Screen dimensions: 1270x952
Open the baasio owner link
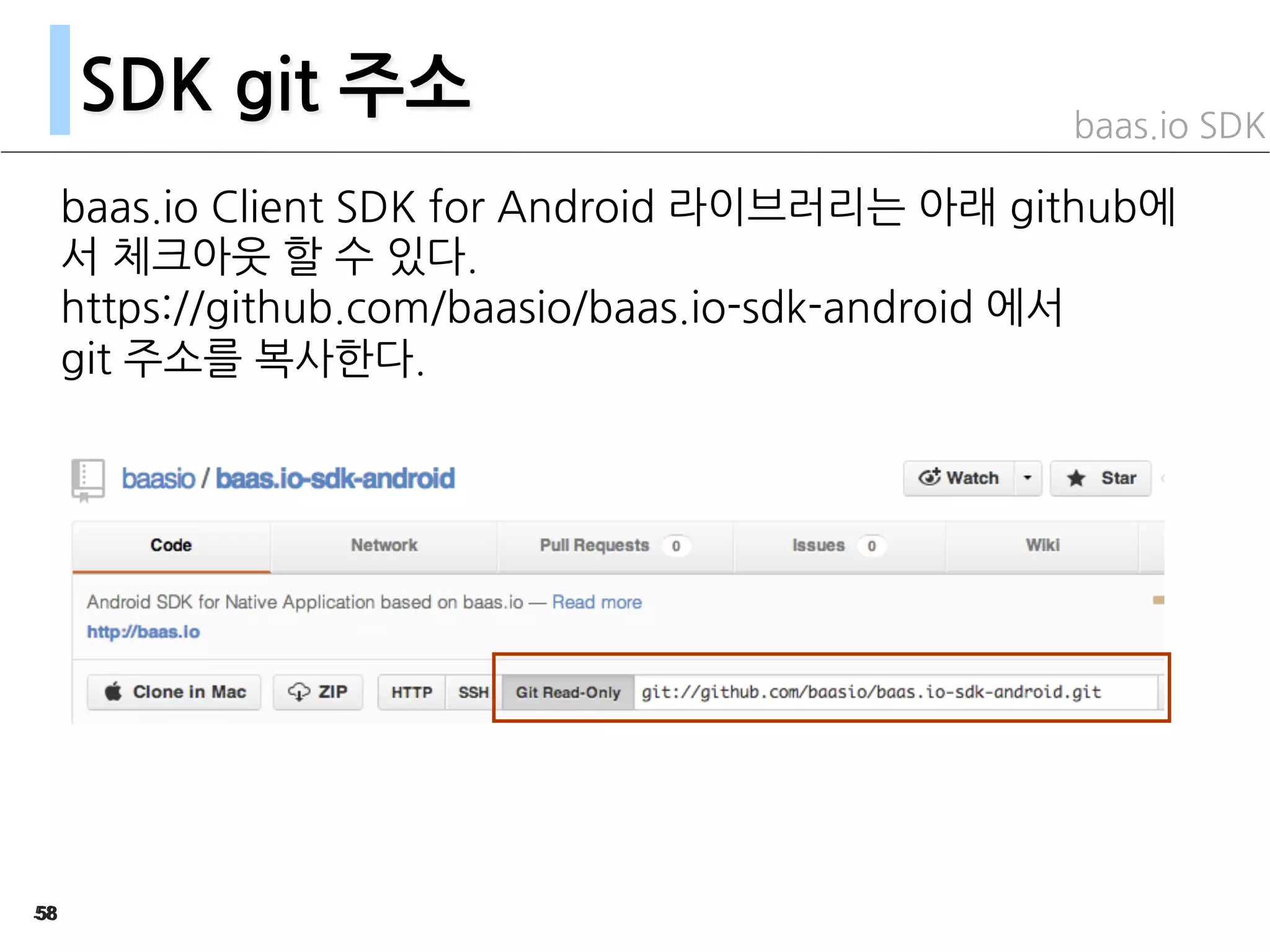pyautogui.click(x=159, y=478)
